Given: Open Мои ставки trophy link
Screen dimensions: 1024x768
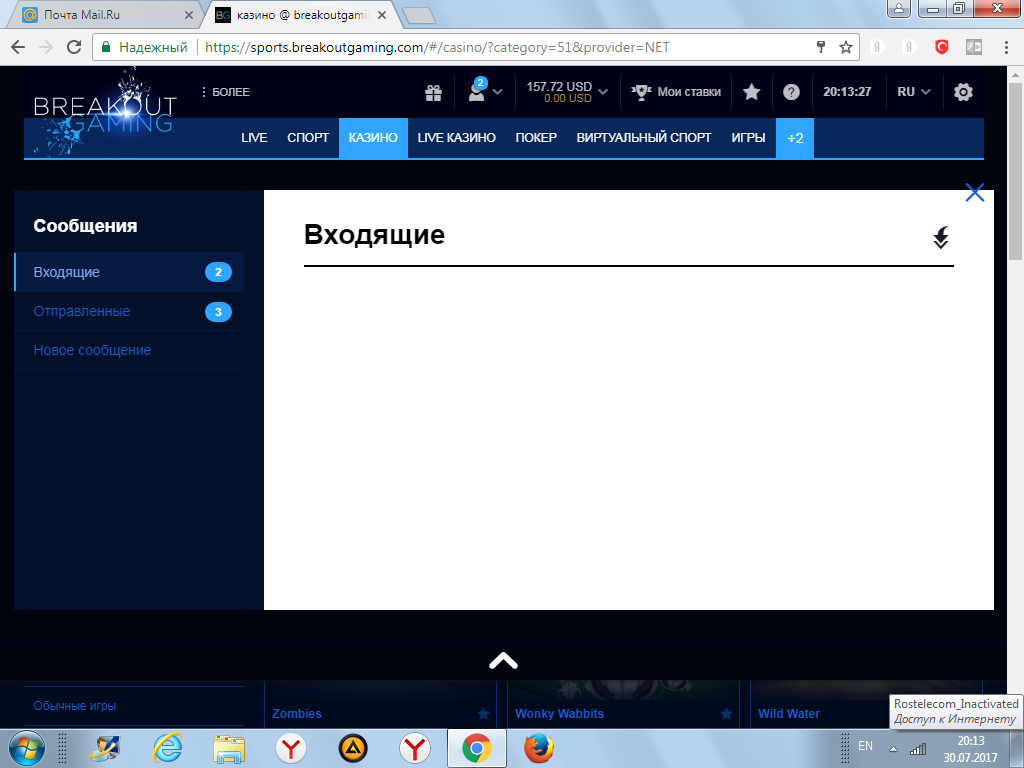Looking at the screenshot, I should tap(676, 92).
